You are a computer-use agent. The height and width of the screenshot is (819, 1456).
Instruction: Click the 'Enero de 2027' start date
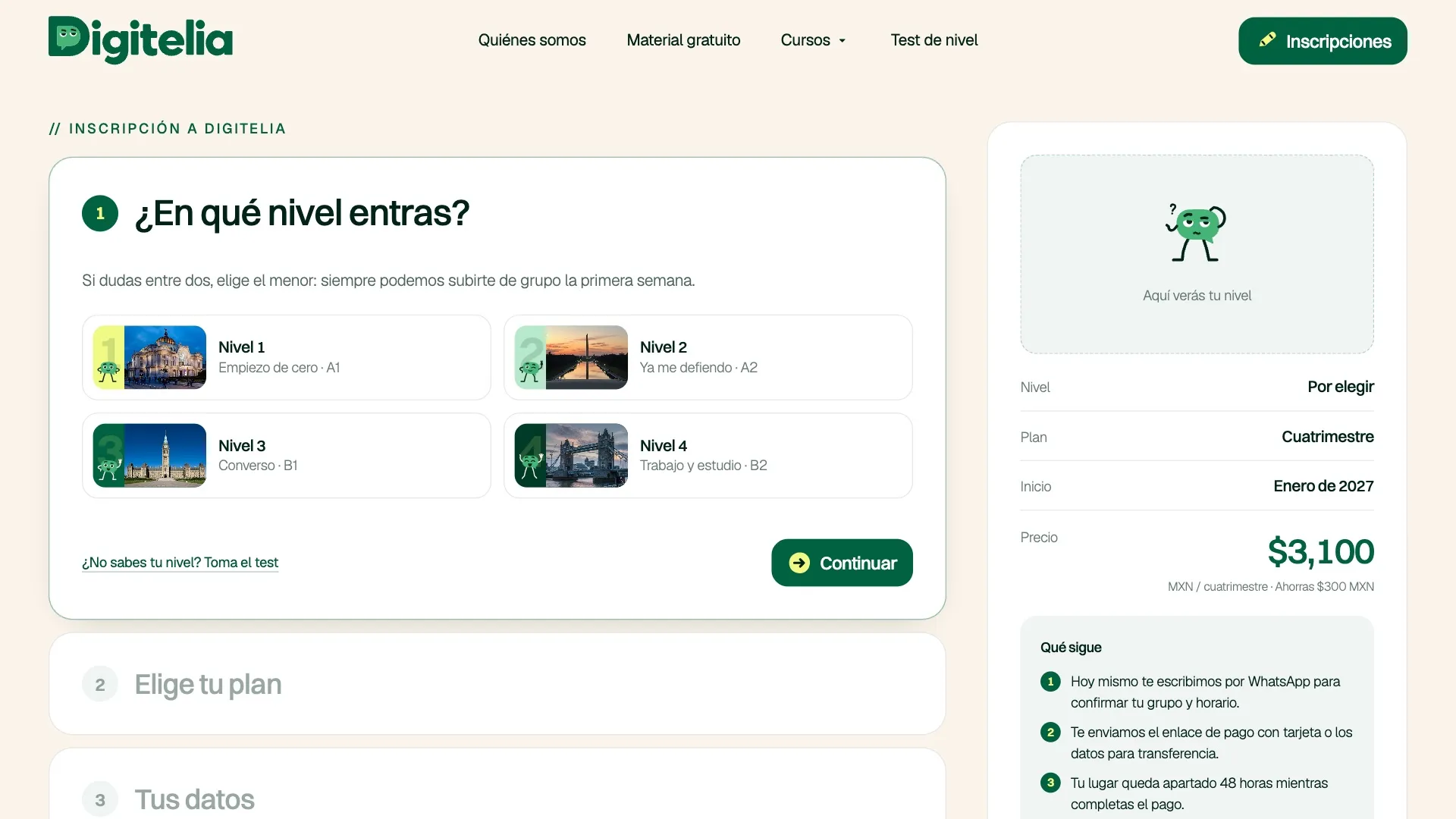point(1323,486)
